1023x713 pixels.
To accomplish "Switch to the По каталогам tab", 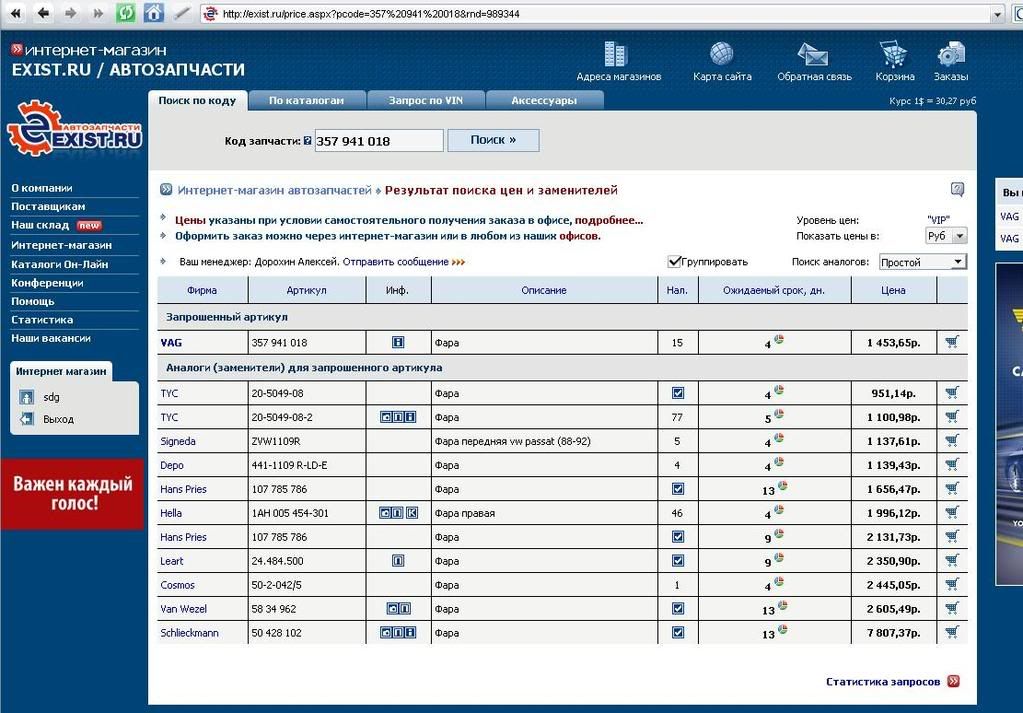I will [x=306, y=100].
